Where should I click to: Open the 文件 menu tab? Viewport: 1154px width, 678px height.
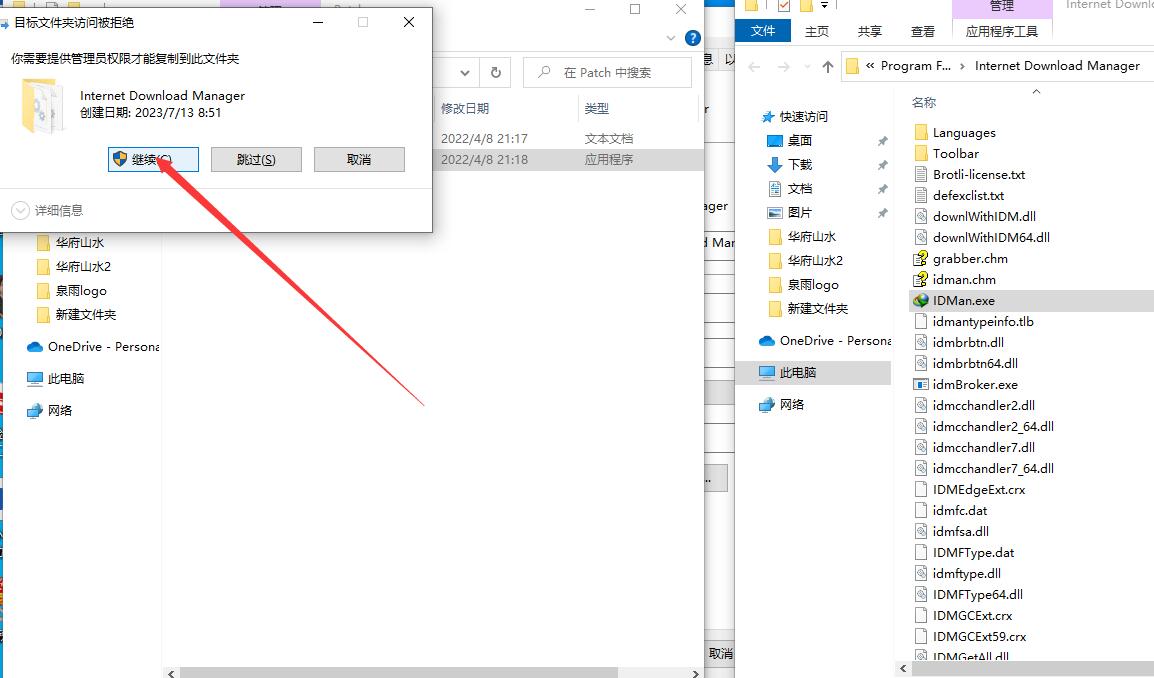(x=763, y=31)
